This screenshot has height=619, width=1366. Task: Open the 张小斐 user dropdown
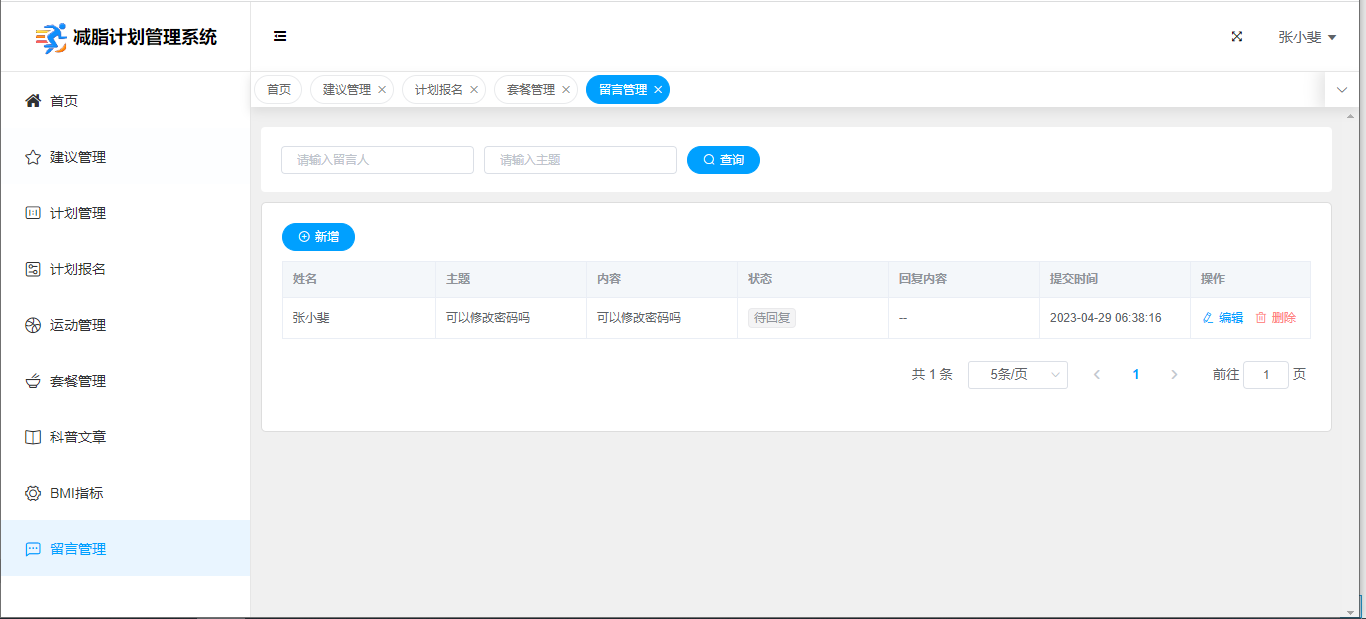point(1307,37)
